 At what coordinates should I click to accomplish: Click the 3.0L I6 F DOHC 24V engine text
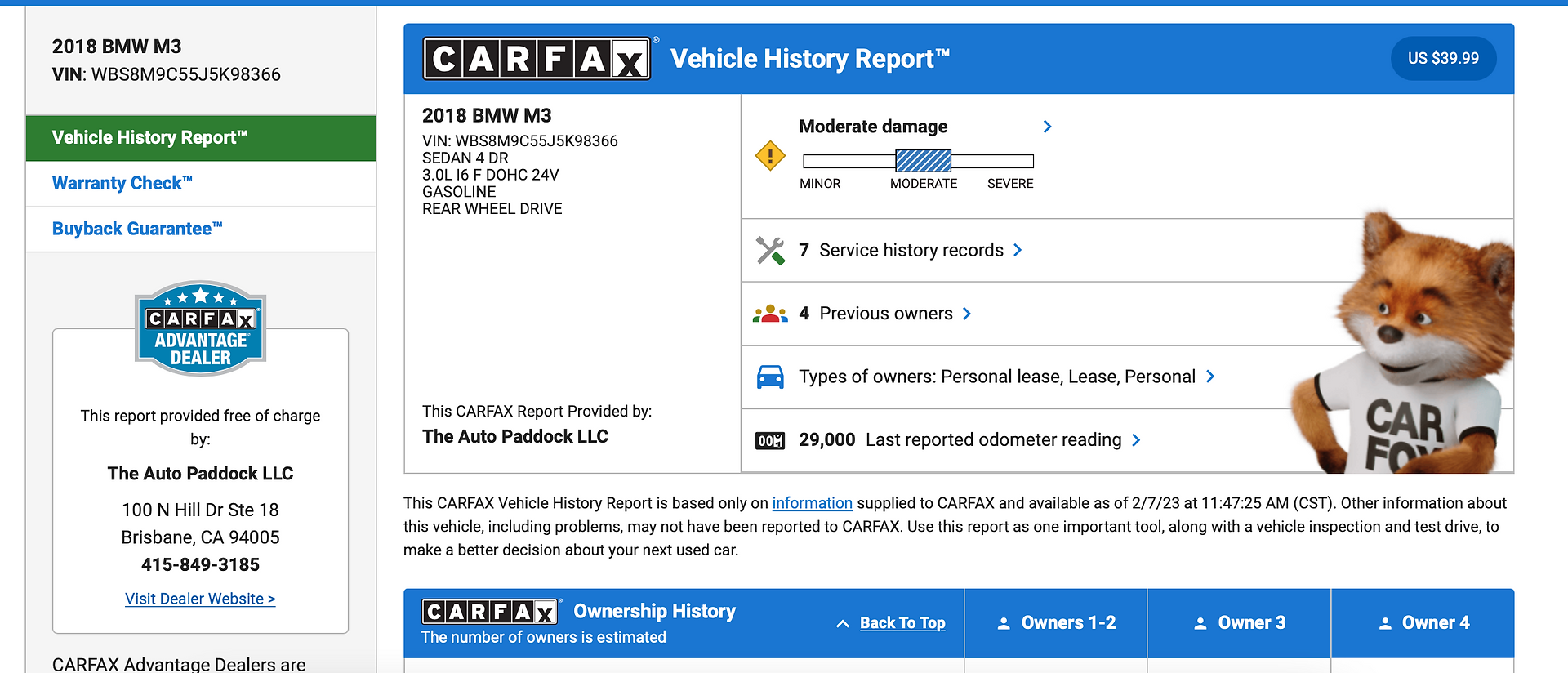coord(491,175)
